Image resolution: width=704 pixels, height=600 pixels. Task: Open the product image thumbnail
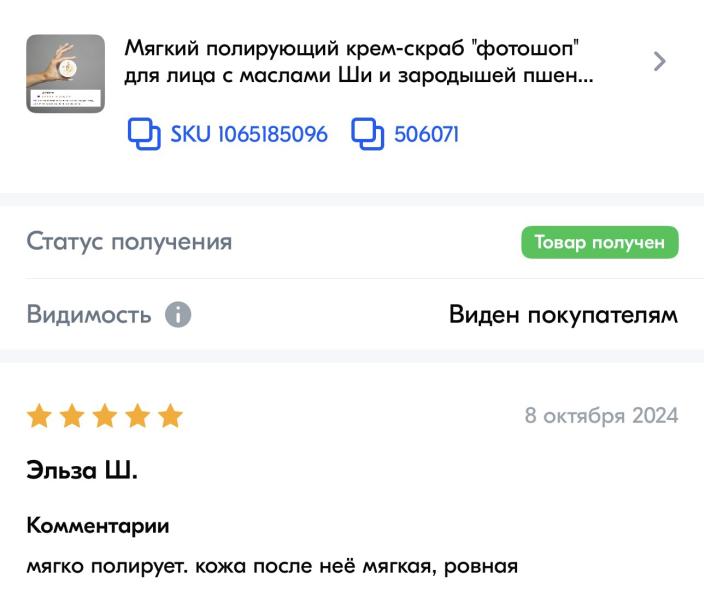pyautogui.click(x=65, y=73)
